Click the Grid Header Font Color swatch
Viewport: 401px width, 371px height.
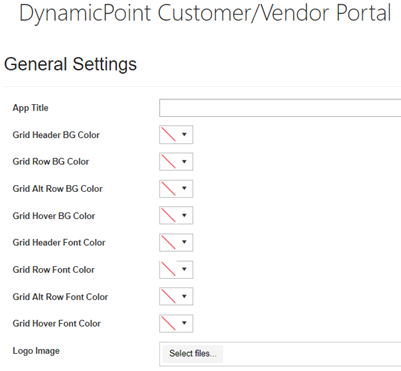(x=168, y=242)
